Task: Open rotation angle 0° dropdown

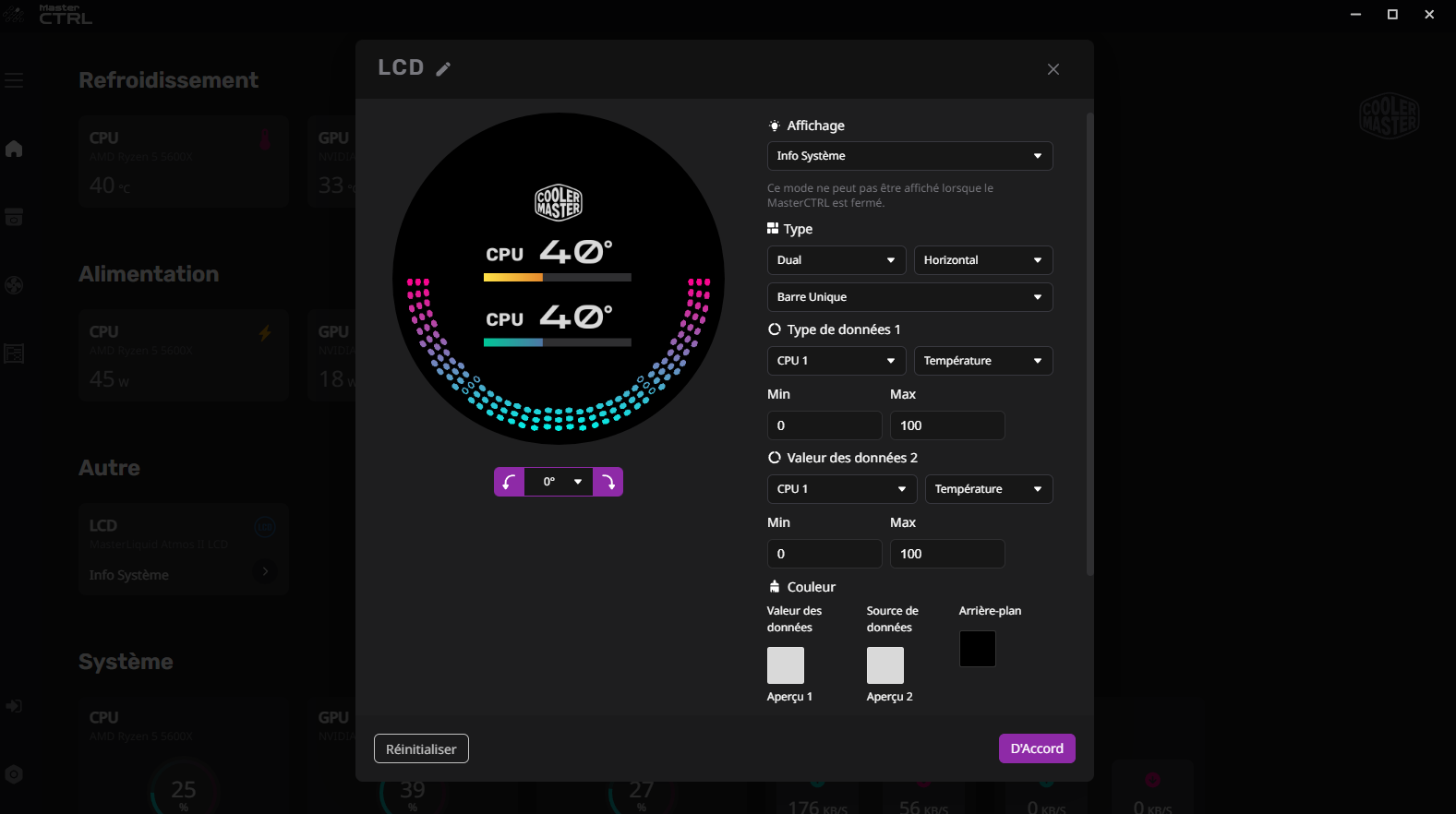Action: (x=559, y=482)
